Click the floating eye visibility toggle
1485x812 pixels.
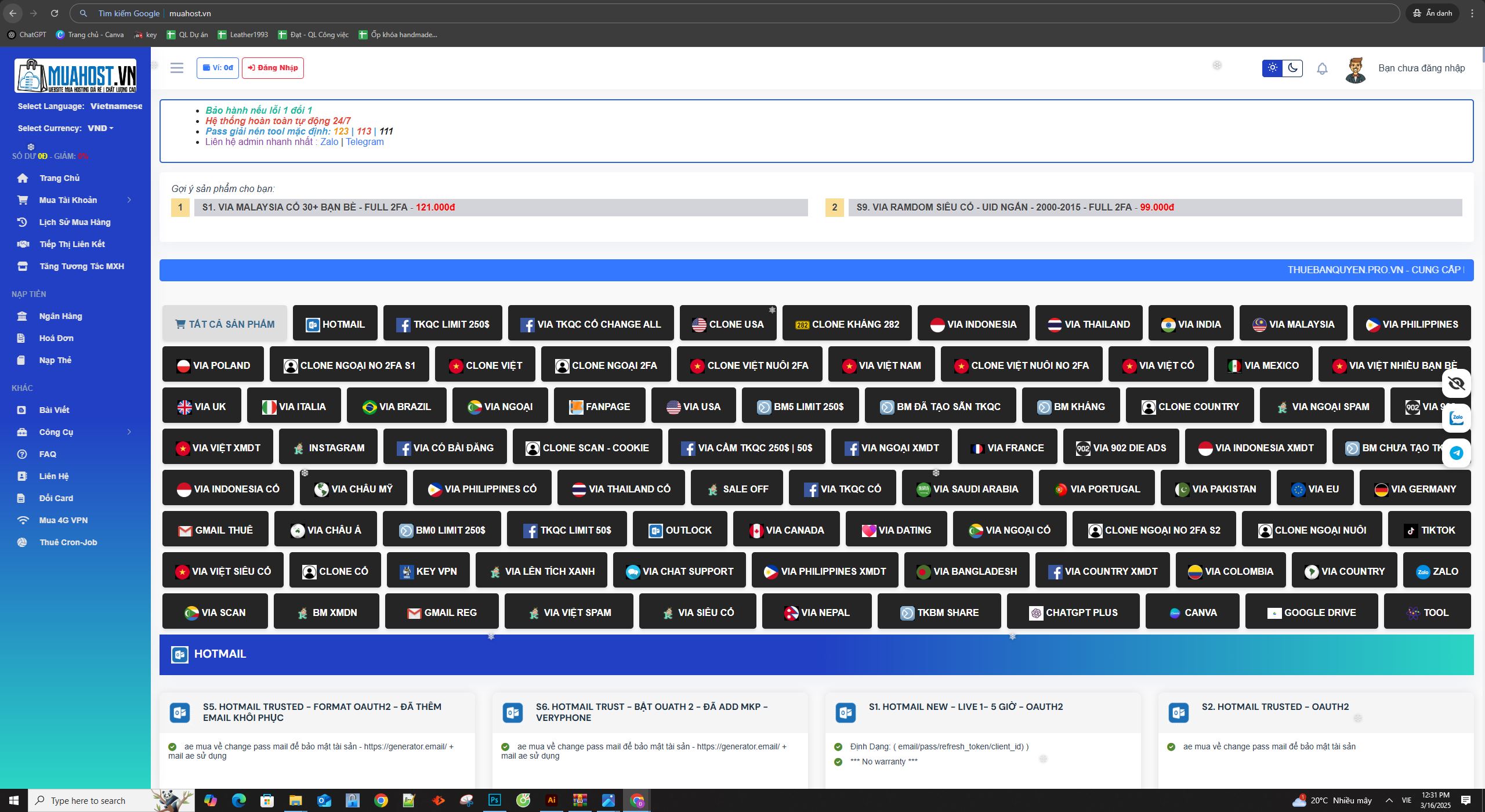click(x=1457, y=383)
